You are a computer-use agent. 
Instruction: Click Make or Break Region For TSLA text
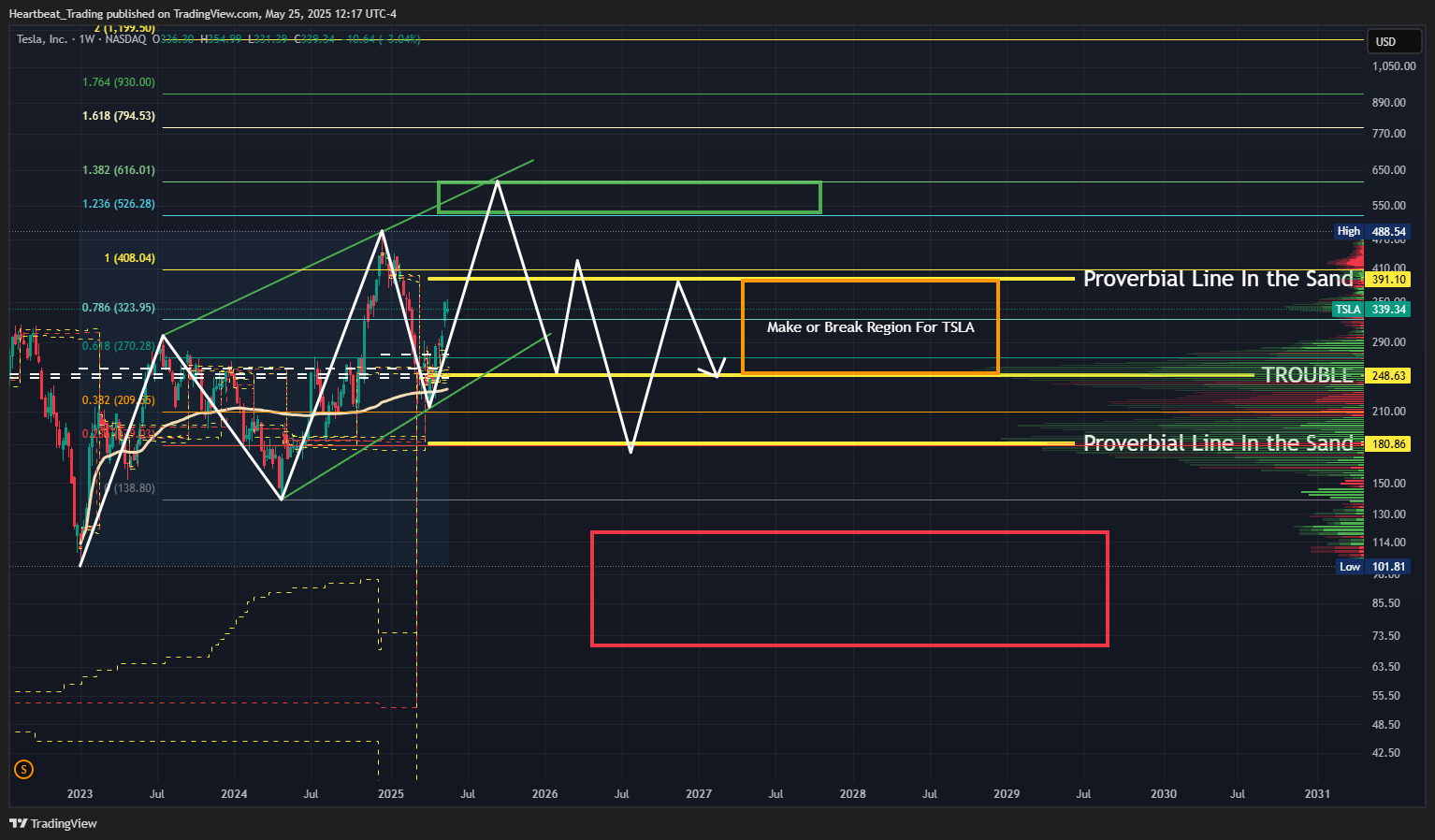tap(871, 327)
